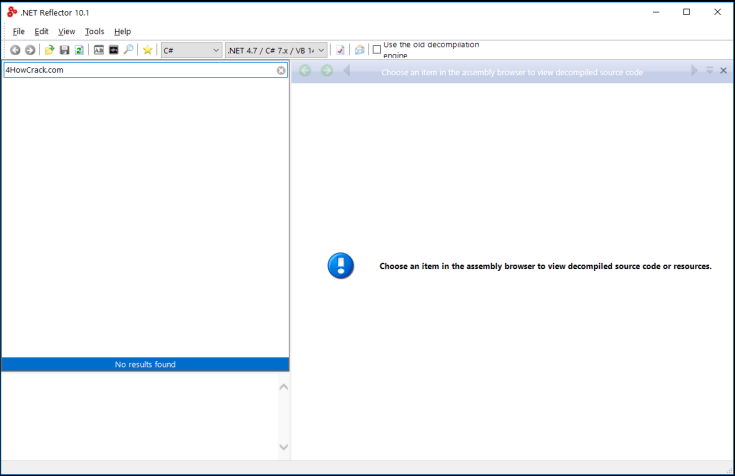Click the lower panel scroll down arrow
735x476 pixels.
(x=284, y=447)
